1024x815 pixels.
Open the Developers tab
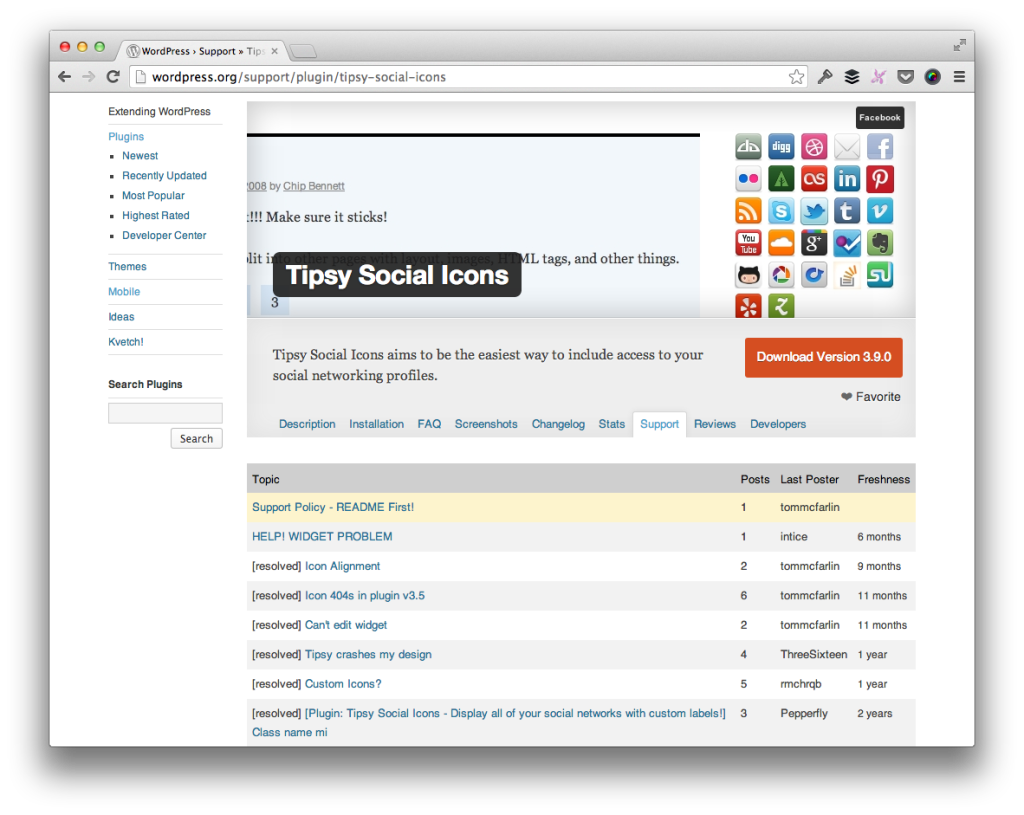pyautogui.click(x=778, y=424)
